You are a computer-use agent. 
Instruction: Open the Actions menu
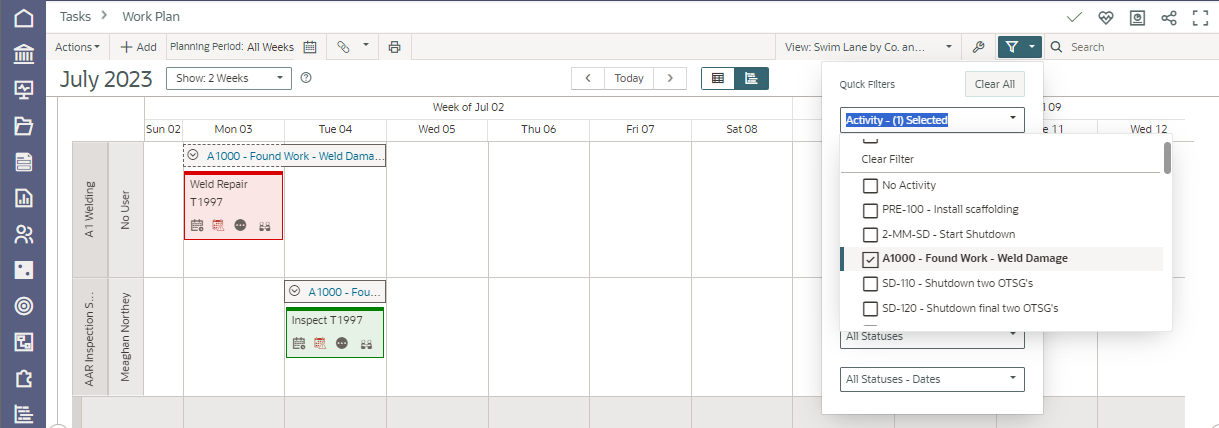point(77,47)
